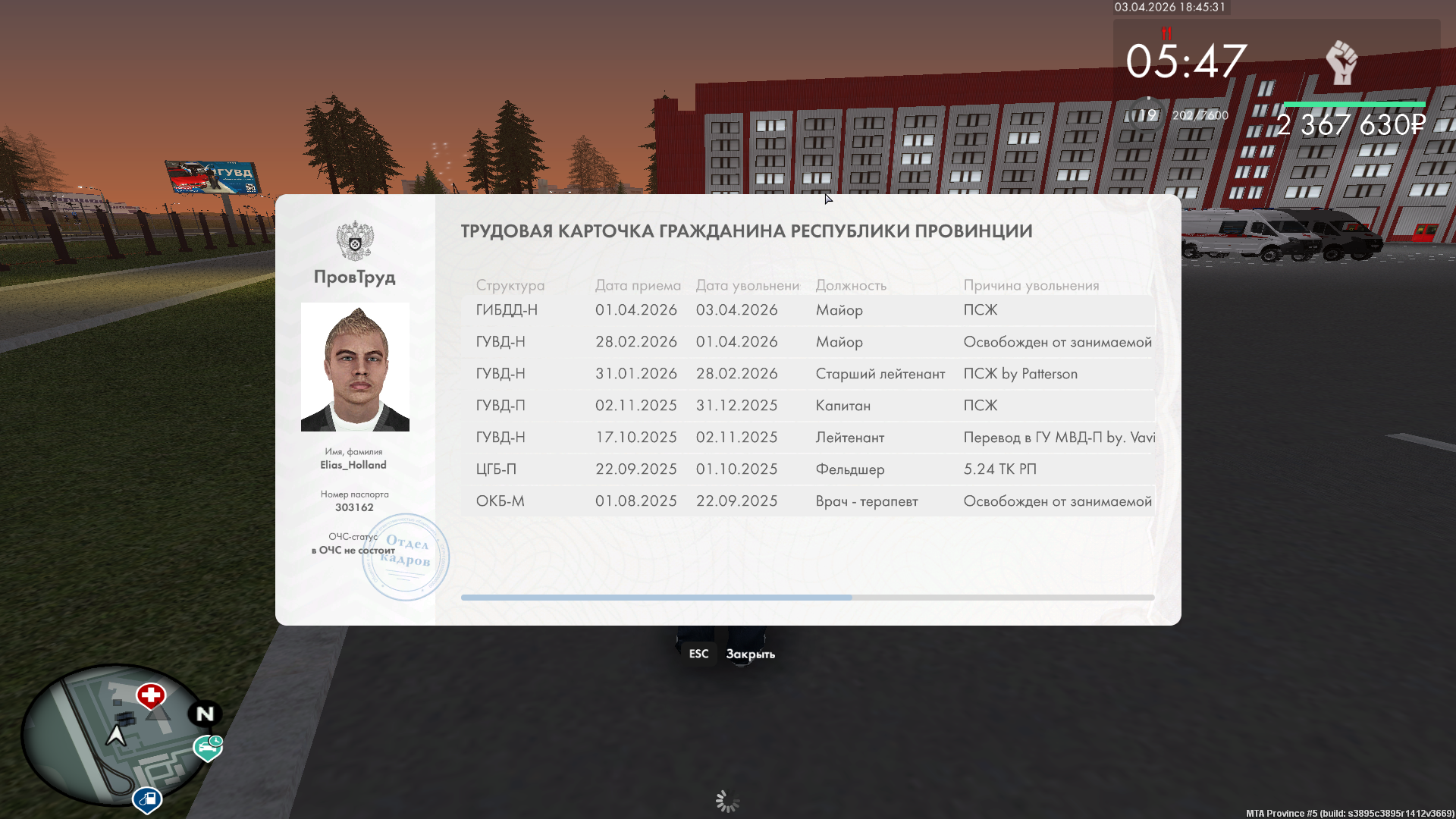Click the blue gas station minimap marker
1456x819 pixels.
pos(147,799)
